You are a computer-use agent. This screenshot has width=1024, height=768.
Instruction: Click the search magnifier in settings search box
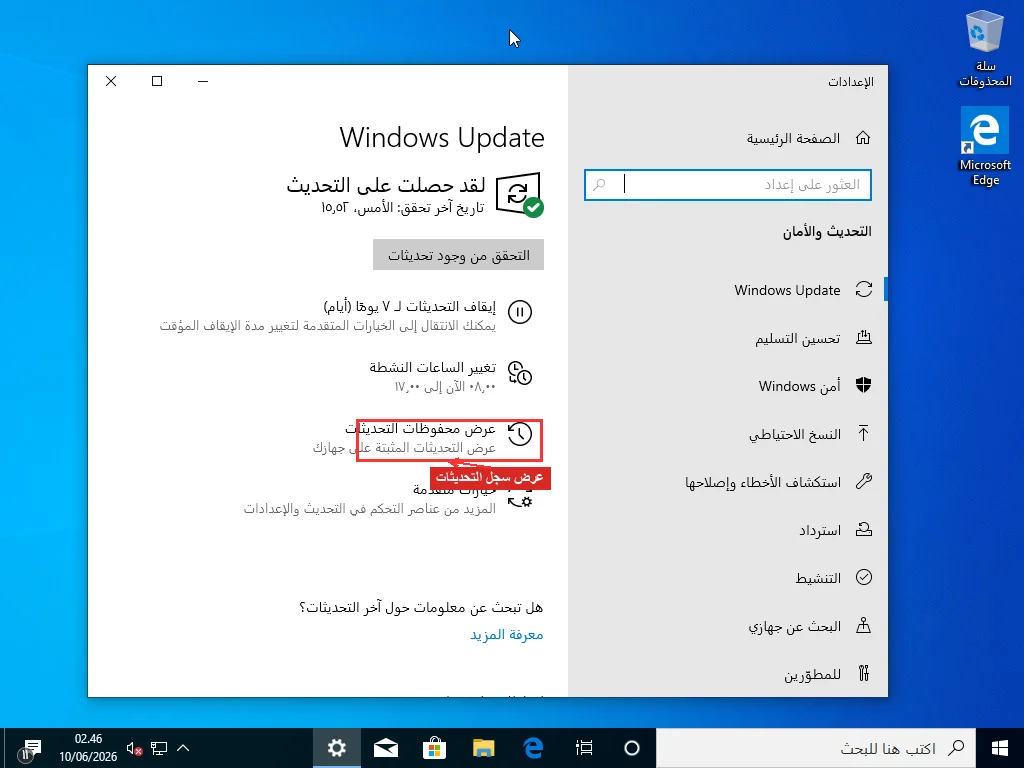tap(599, 185)
